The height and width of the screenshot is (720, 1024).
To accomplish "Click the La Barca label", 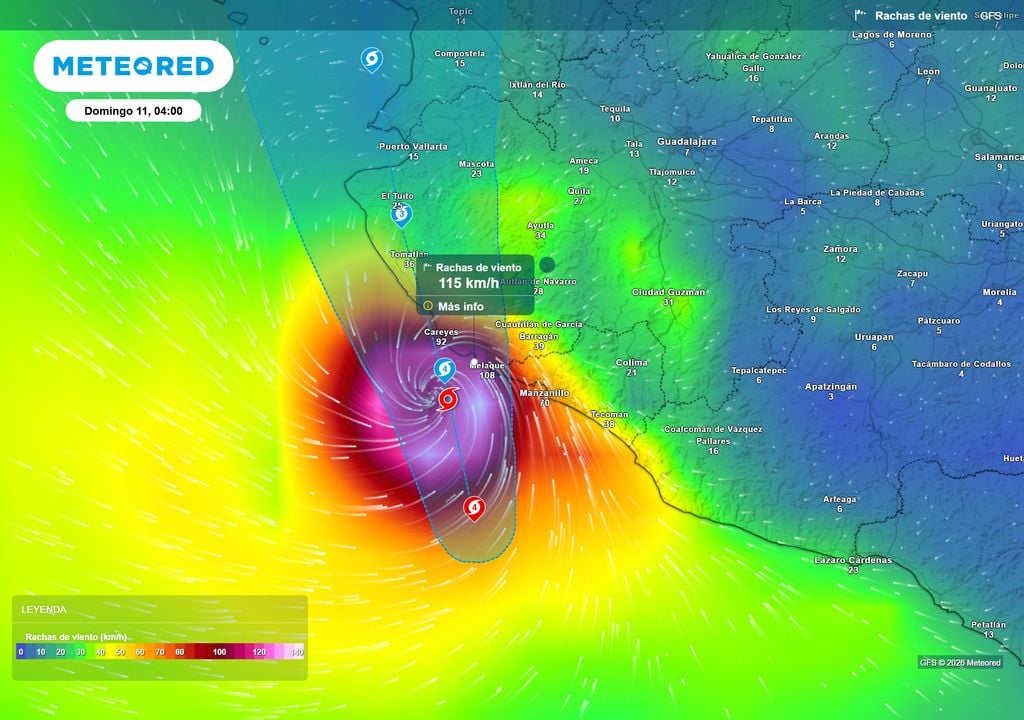I will pyautogui.click(x=803, y=201).
